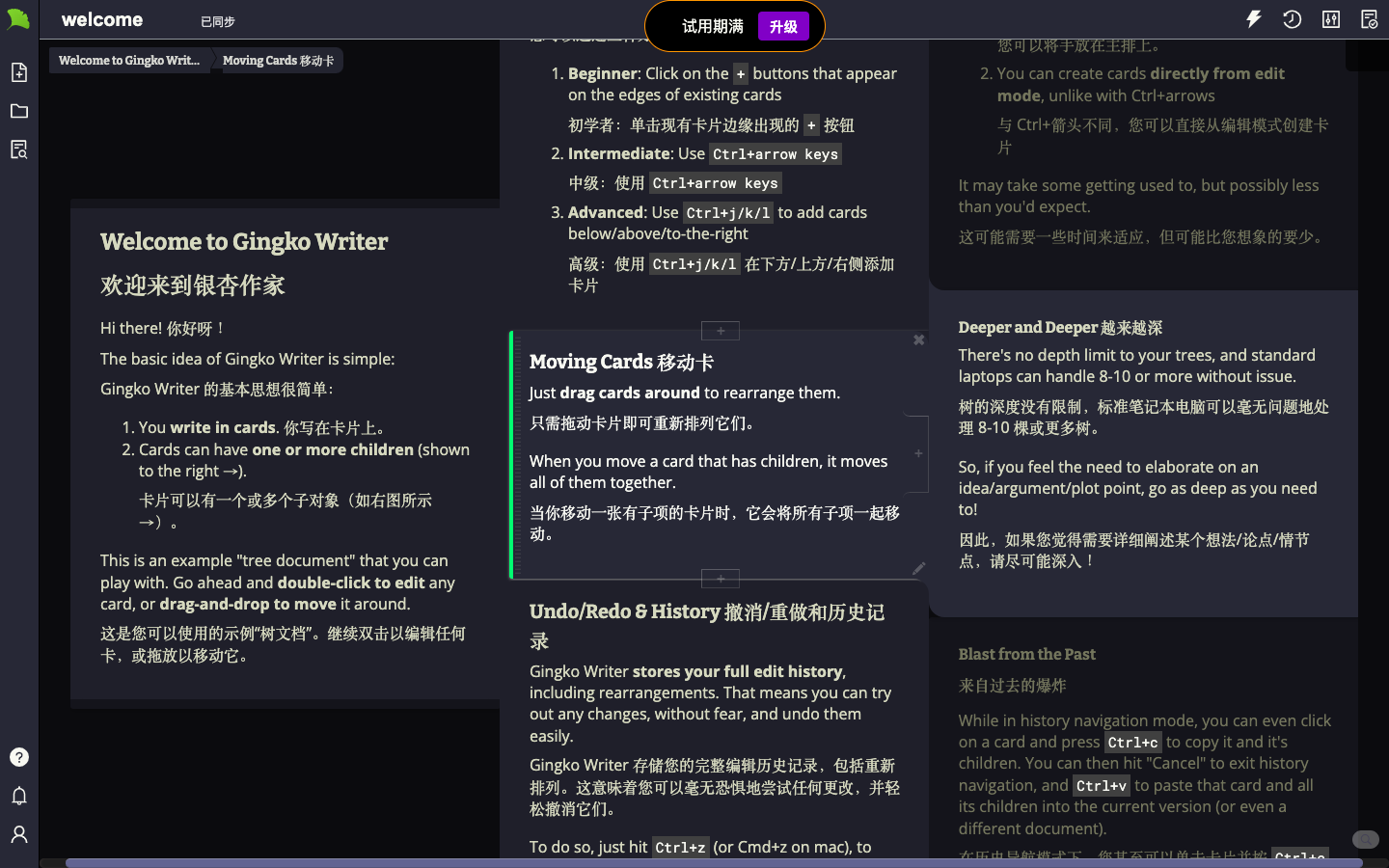Viewport: 1389px width, 868px height.
Task: Add child card right of Moving Cards
Action: point(918,453)
